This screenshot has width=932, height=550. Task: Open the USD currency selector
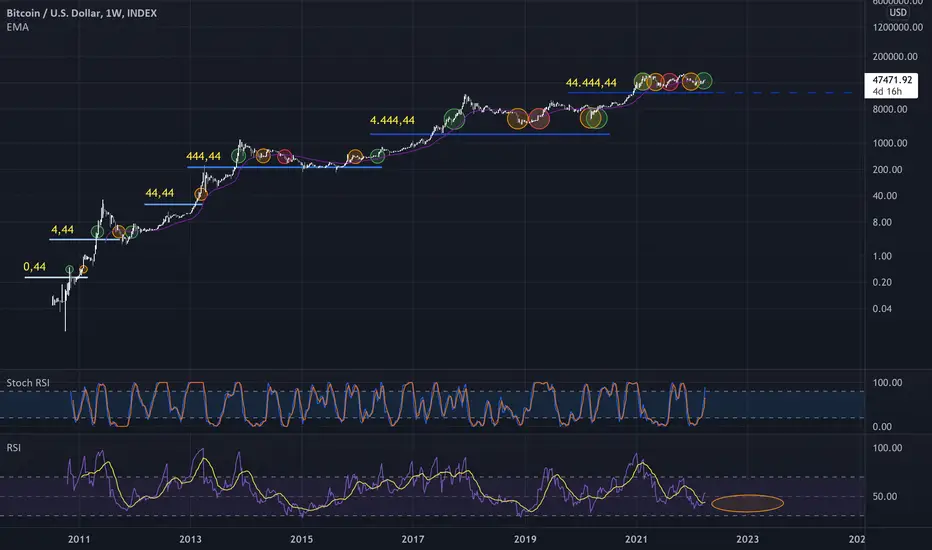click(898, 12)
